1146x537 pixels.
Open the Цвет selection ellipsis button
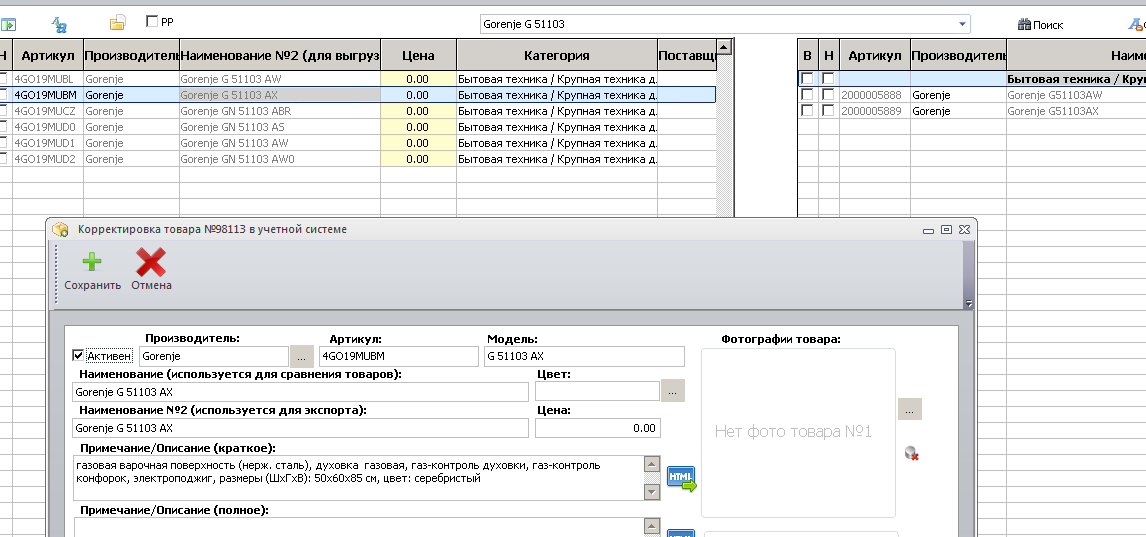pos(673,391)
